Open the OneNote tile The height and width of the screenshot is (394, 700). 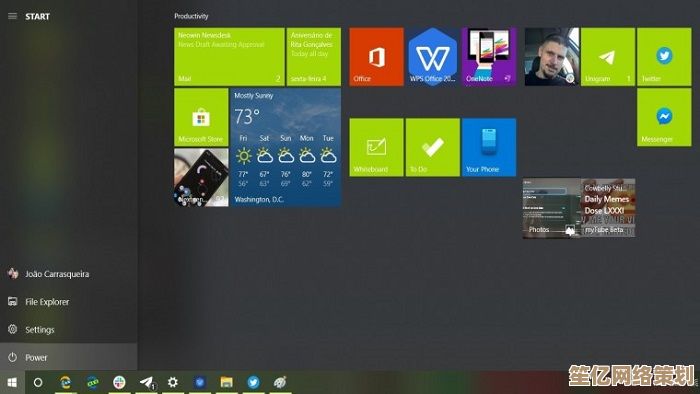[x=489, y=57]
